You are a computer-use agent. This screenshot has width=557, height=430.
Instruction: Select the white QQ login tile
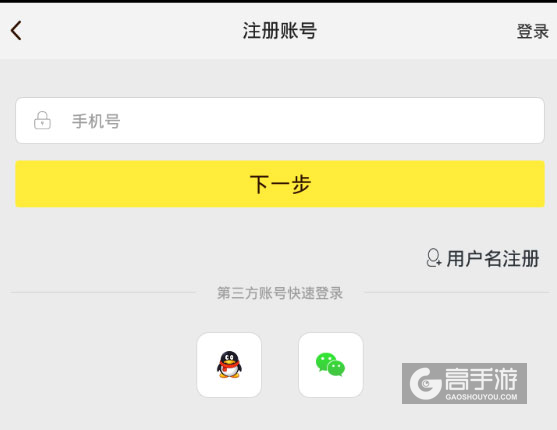coord(229,365)
